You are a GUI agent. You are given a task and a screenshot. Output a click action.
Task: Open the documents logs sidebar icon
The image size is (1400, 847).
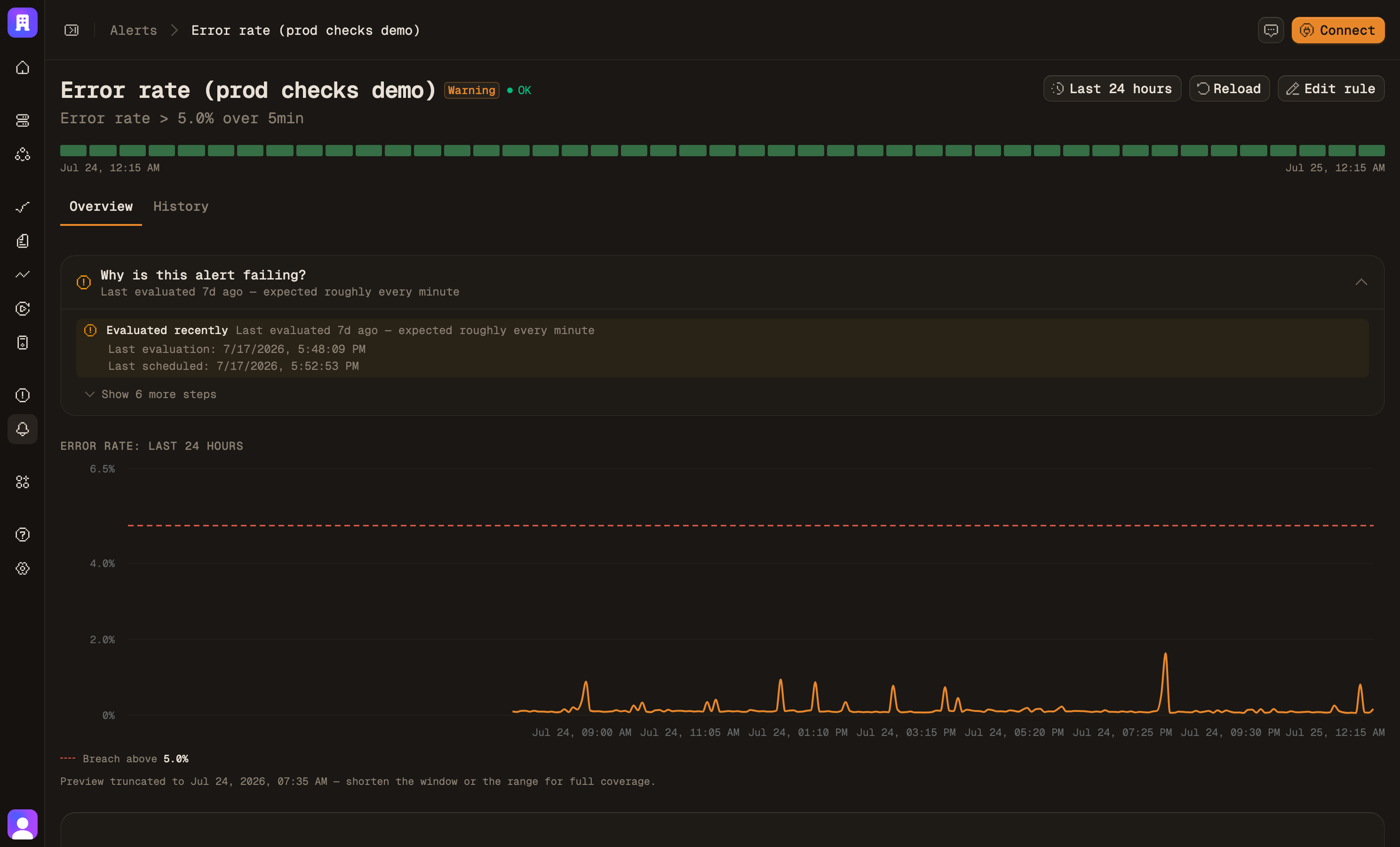22,241
